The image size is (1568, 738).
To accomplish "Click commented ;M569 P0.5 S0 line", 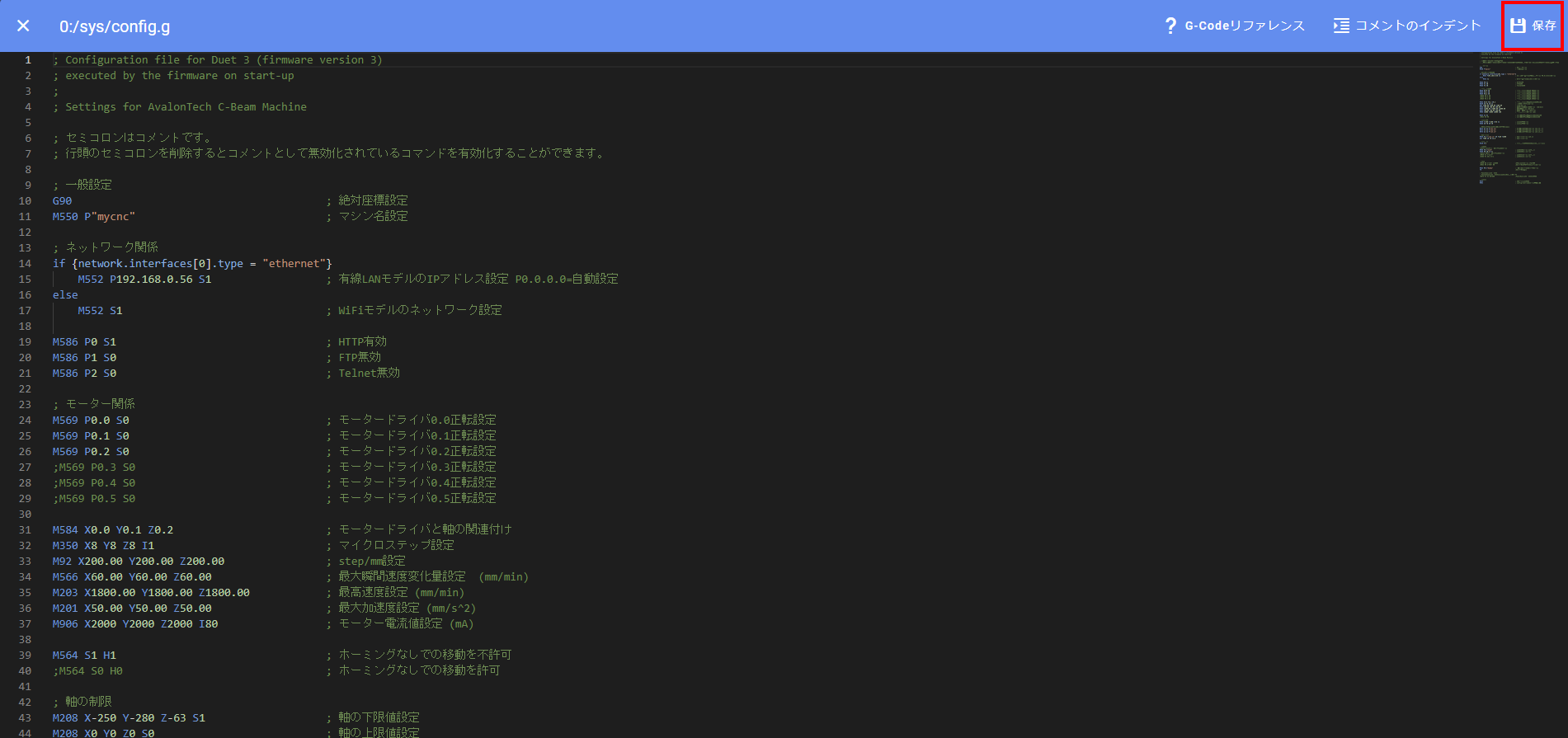I will tap(94, 499).
